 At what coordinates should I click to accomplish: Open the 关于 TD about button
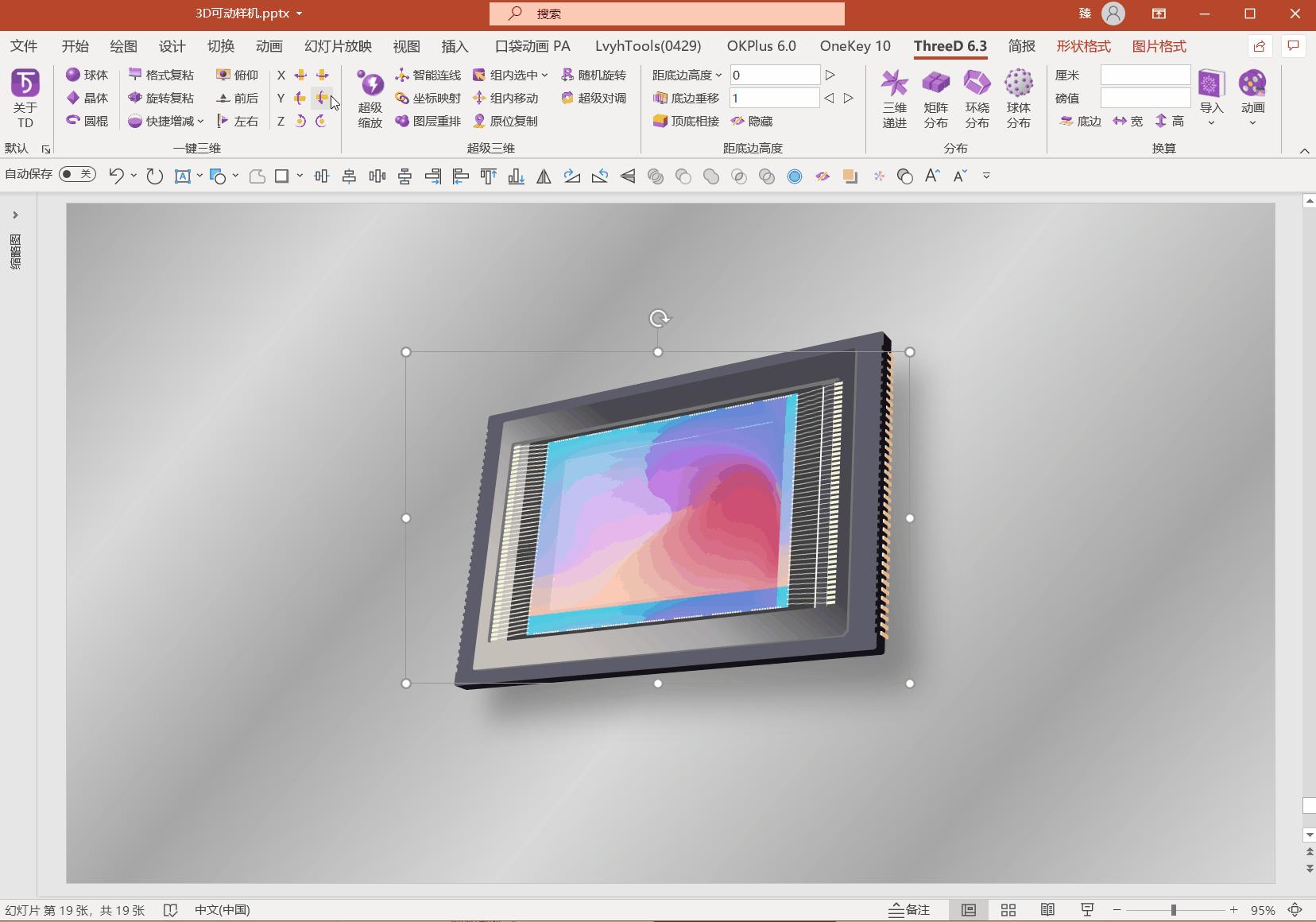[25, 99]
